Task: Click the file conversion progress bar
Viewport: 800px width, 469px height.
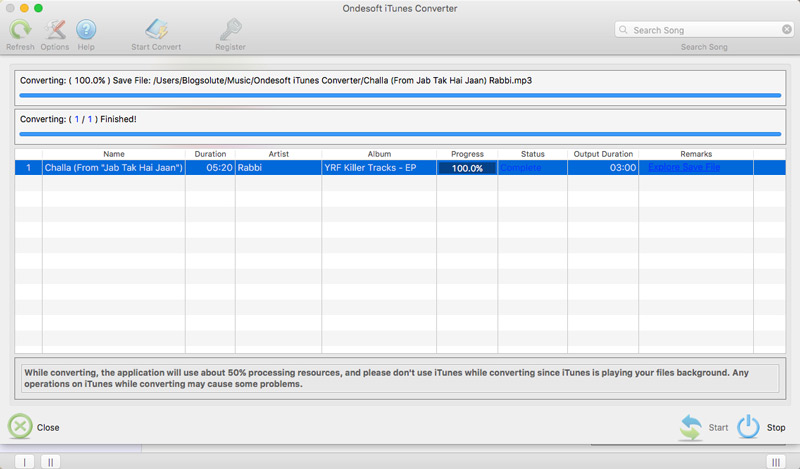Action: 400,95
